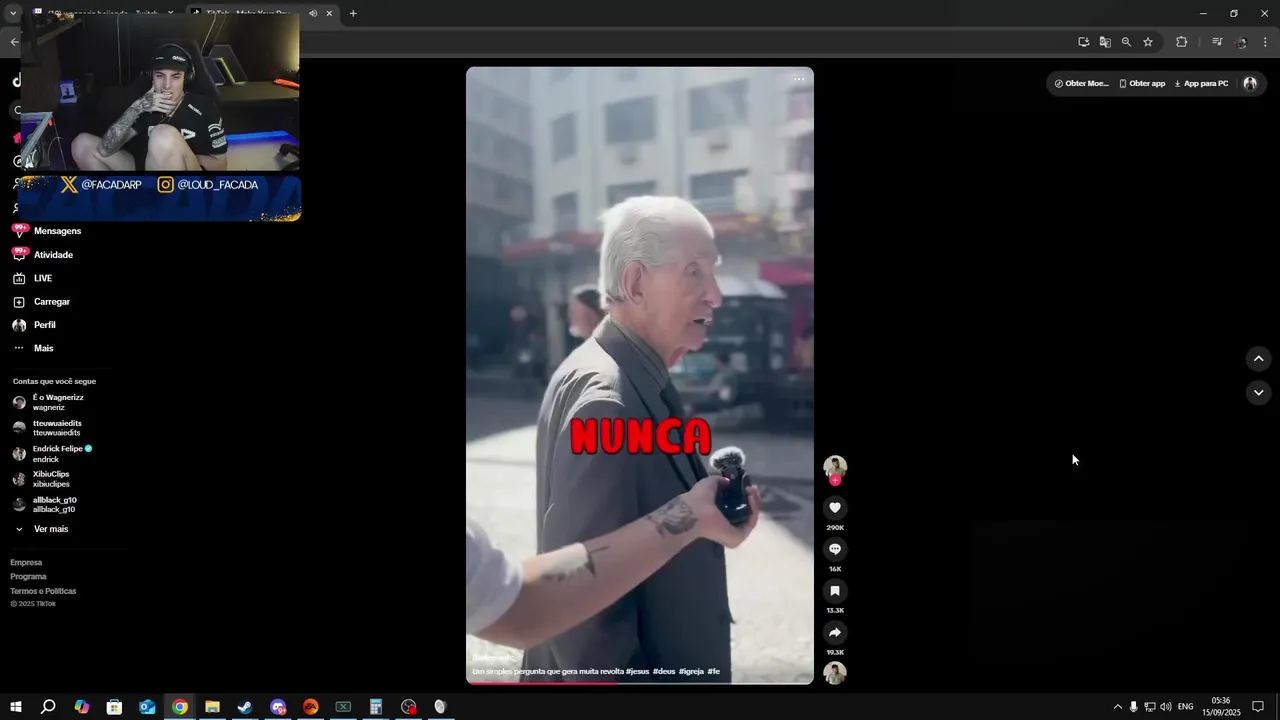The width and height of the screenshot is (1280, 720).
Task: Click the zoom magnifier in address bar
Action: pos(1126,42)
